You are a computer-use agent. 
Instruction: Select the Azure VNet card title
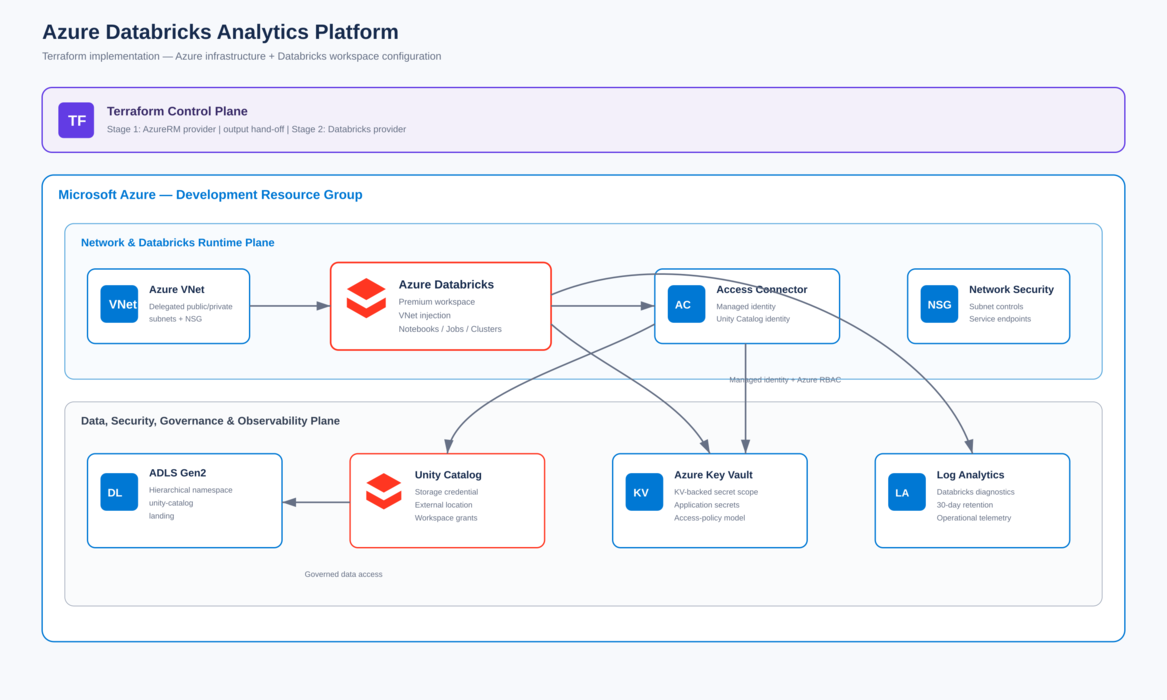(176, 289)
